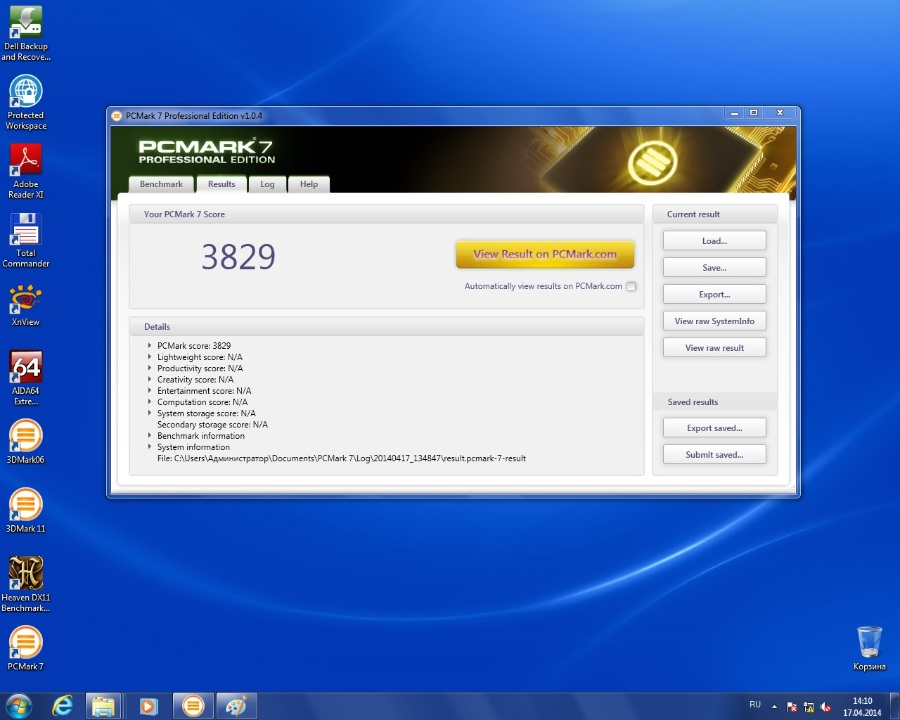This screenshot has width=900, height=720.
Task: Click the Show desktop strip
Action: click(x=895, y=706)
